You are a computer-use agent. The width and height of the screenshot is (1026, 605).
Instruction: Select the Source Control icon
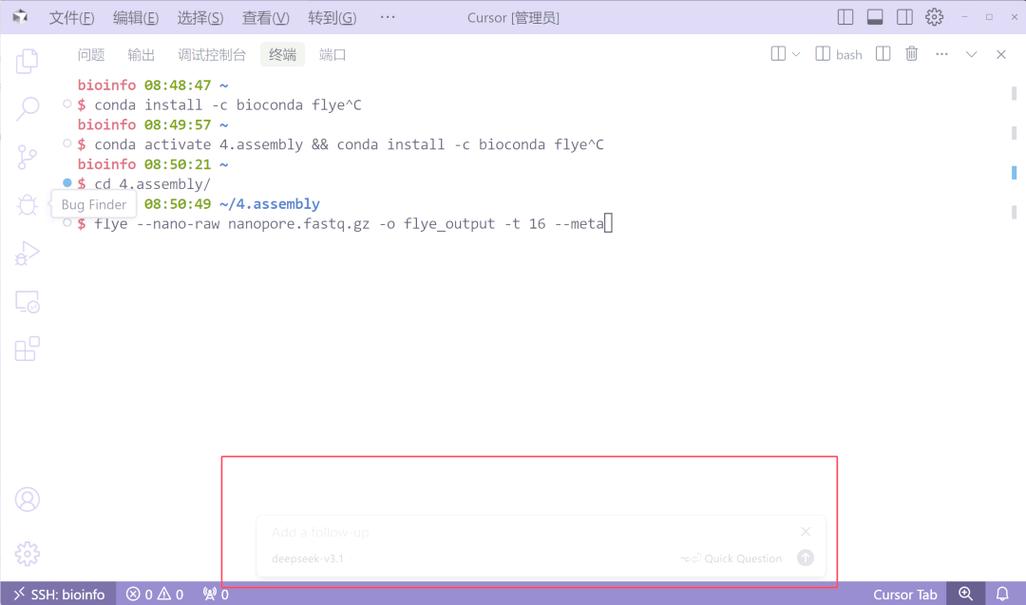coord(27,156)
